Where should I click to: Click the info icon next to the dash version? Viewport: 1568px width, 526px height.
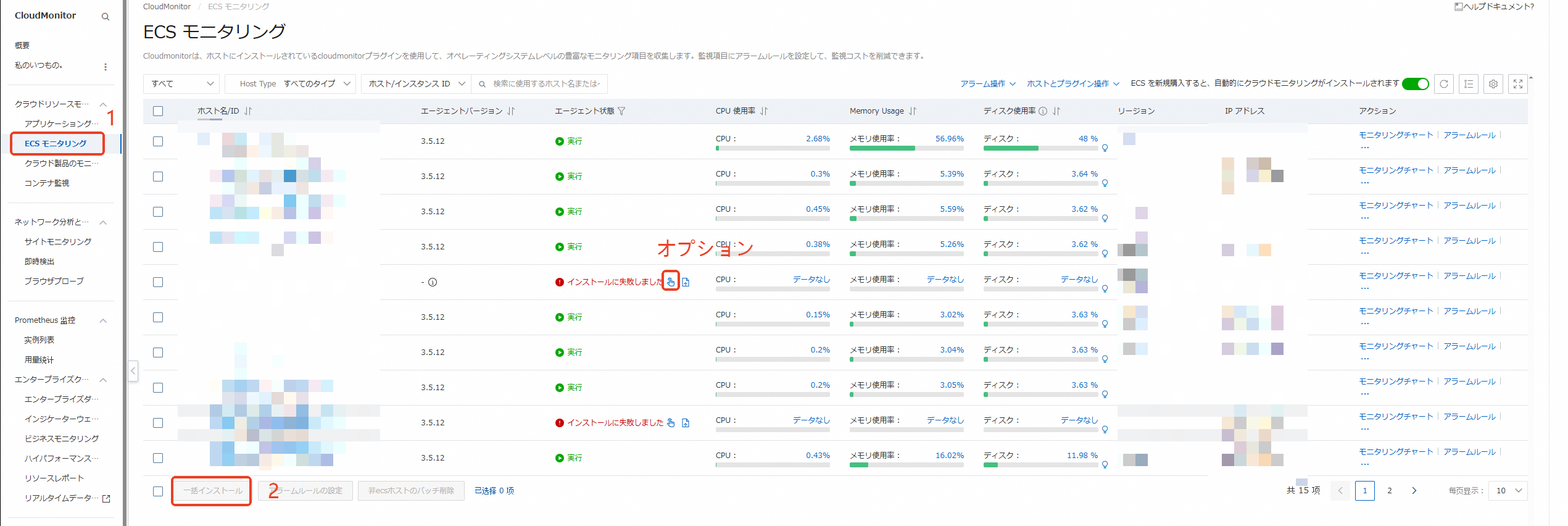tap(433, 282)
